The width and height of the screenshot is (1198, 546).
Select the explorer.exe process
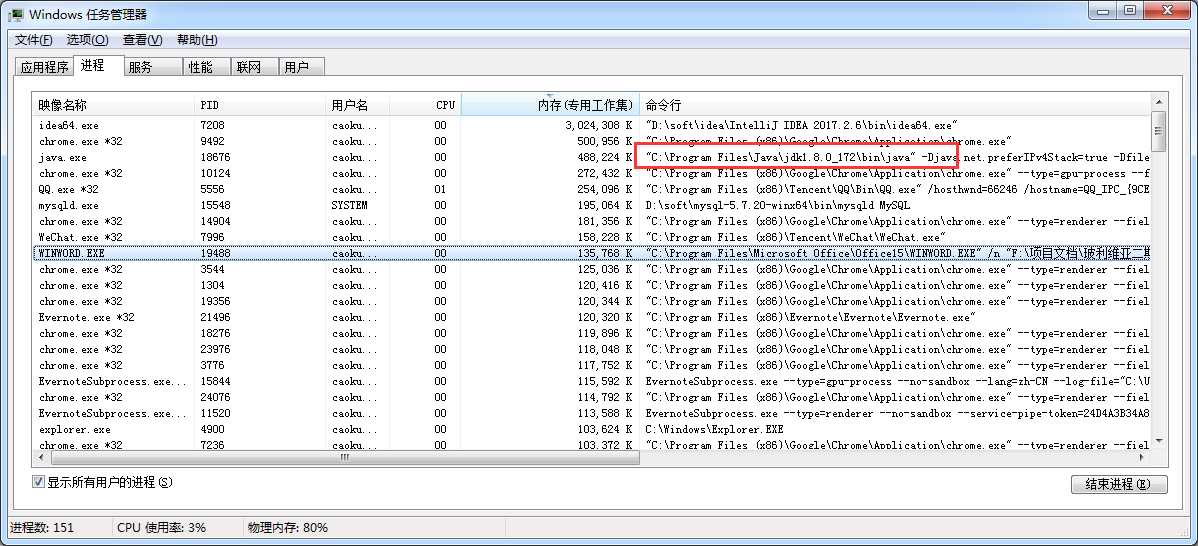(591, 429)
